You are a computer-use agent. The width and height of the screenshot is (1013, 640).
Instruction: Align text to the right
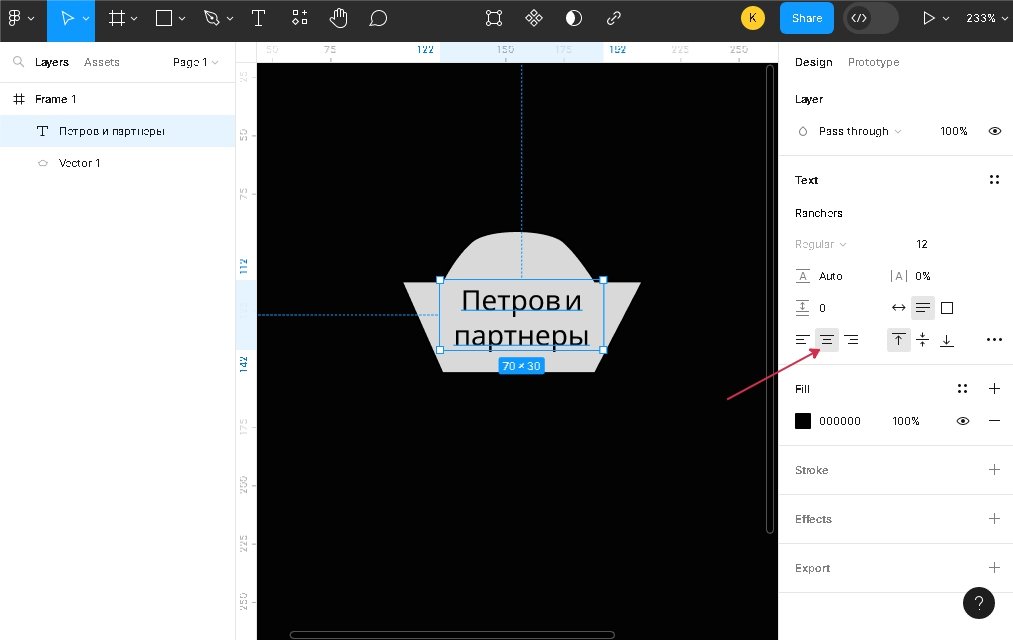[x=851, y=340]
